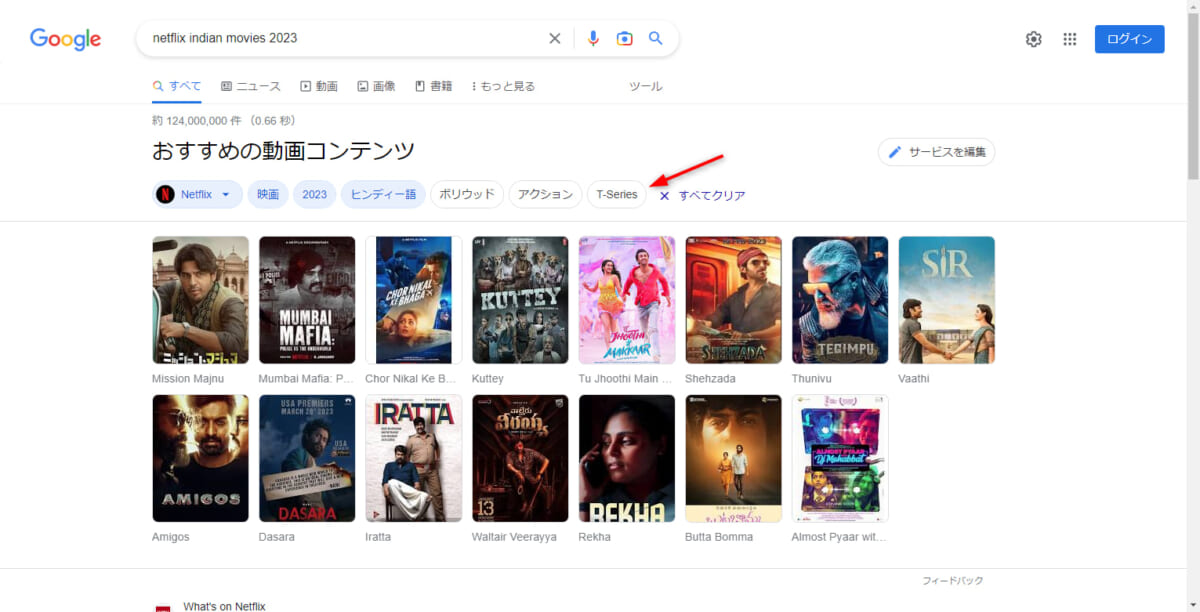Expand the Netflix provider dropdown

pos(198,194)
